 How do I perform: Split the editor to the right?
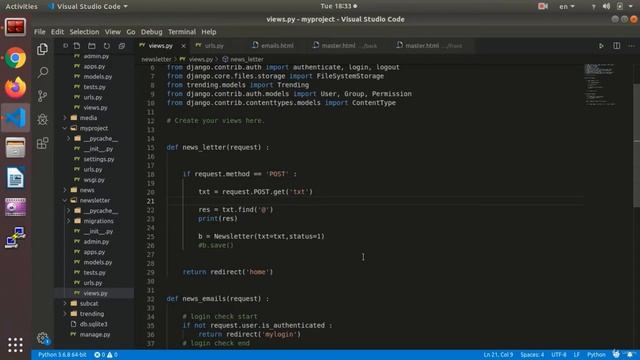[x=616, y=46]
